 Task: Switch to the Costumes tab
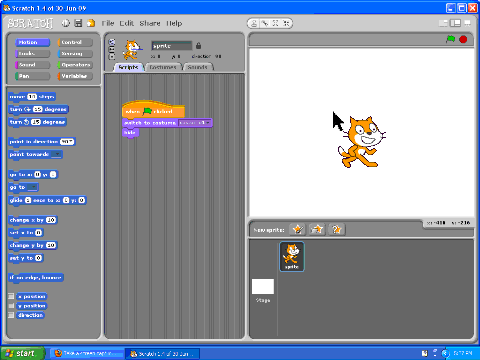(163, 67)
